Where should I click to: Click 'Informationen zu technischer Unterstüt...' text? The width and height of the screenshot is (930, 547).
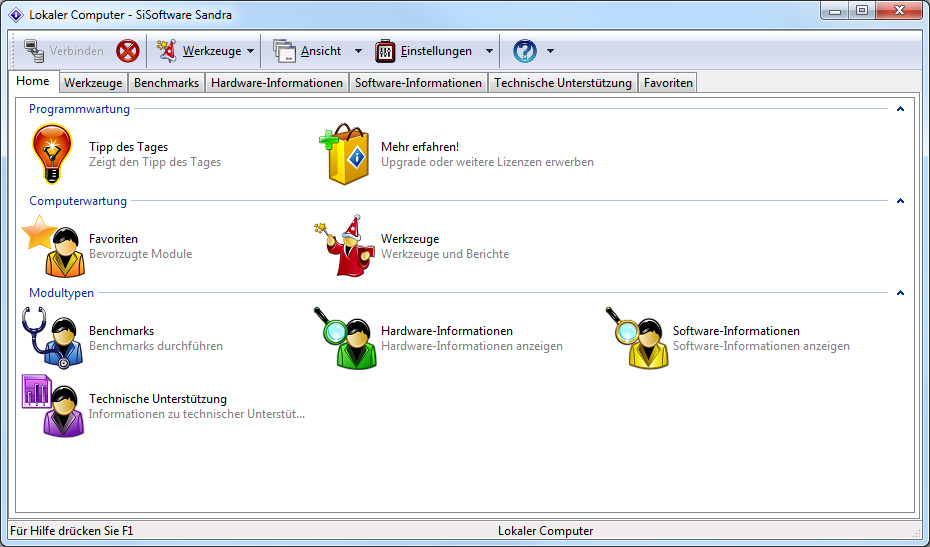click(197, 414)
